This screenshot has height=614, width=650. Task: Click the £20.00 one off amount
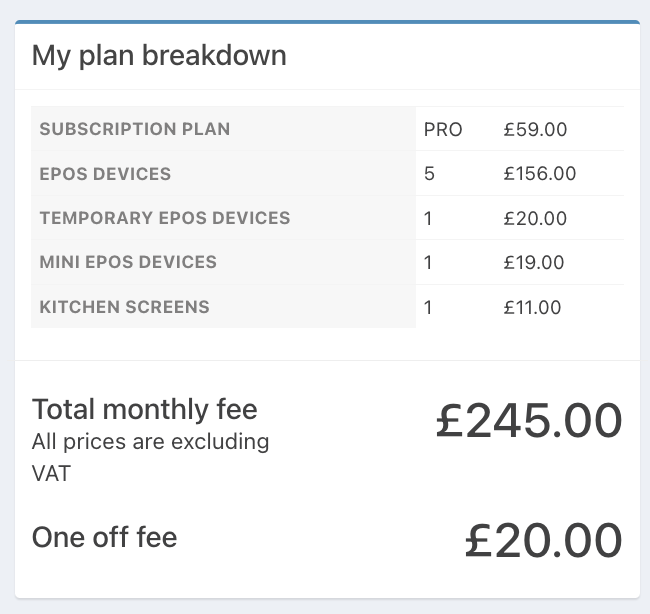pyautogui.click(x=544, y=541)
